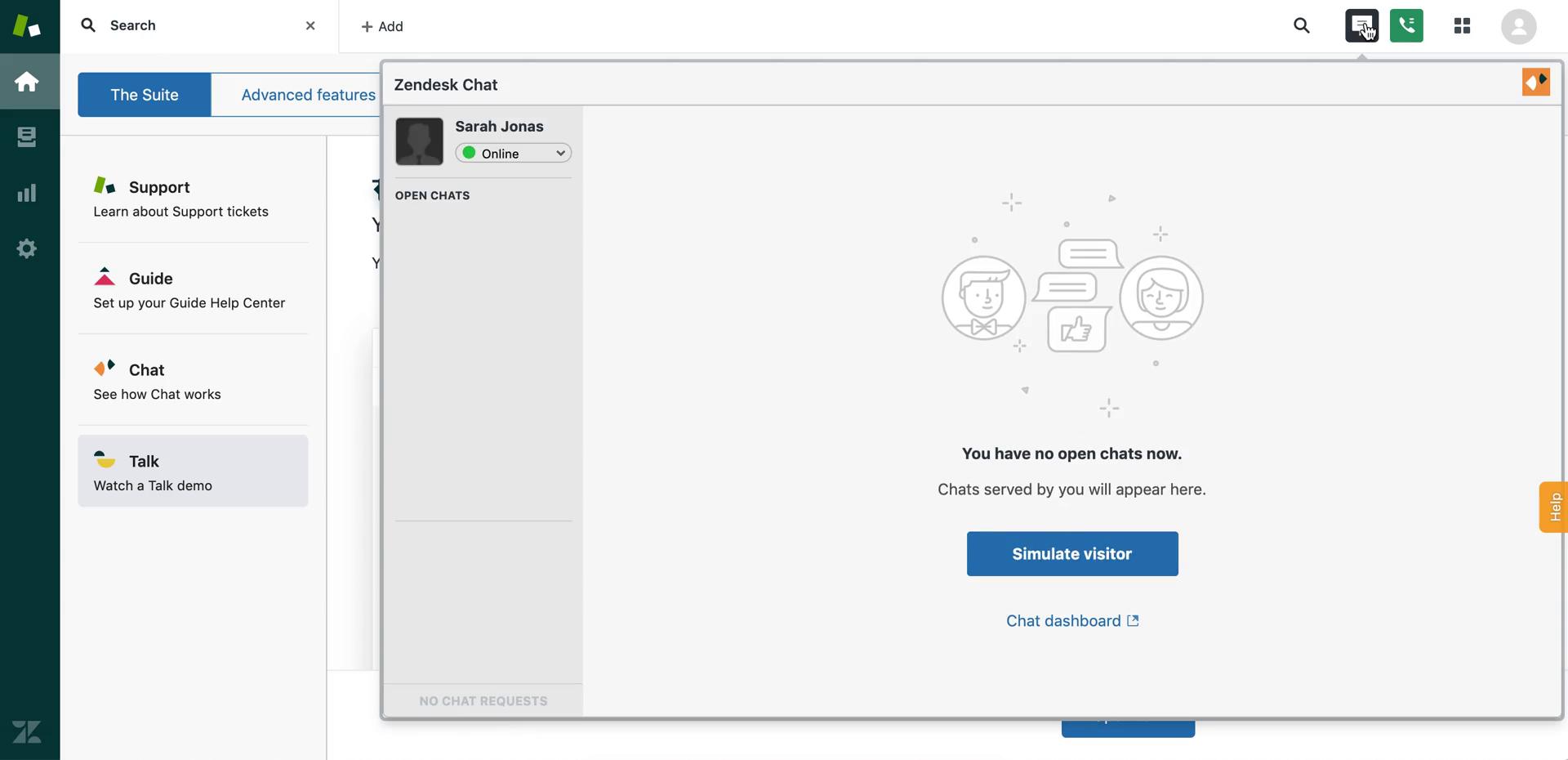
Task: Select the Talk item in the suite list
Action: [193, 471]
